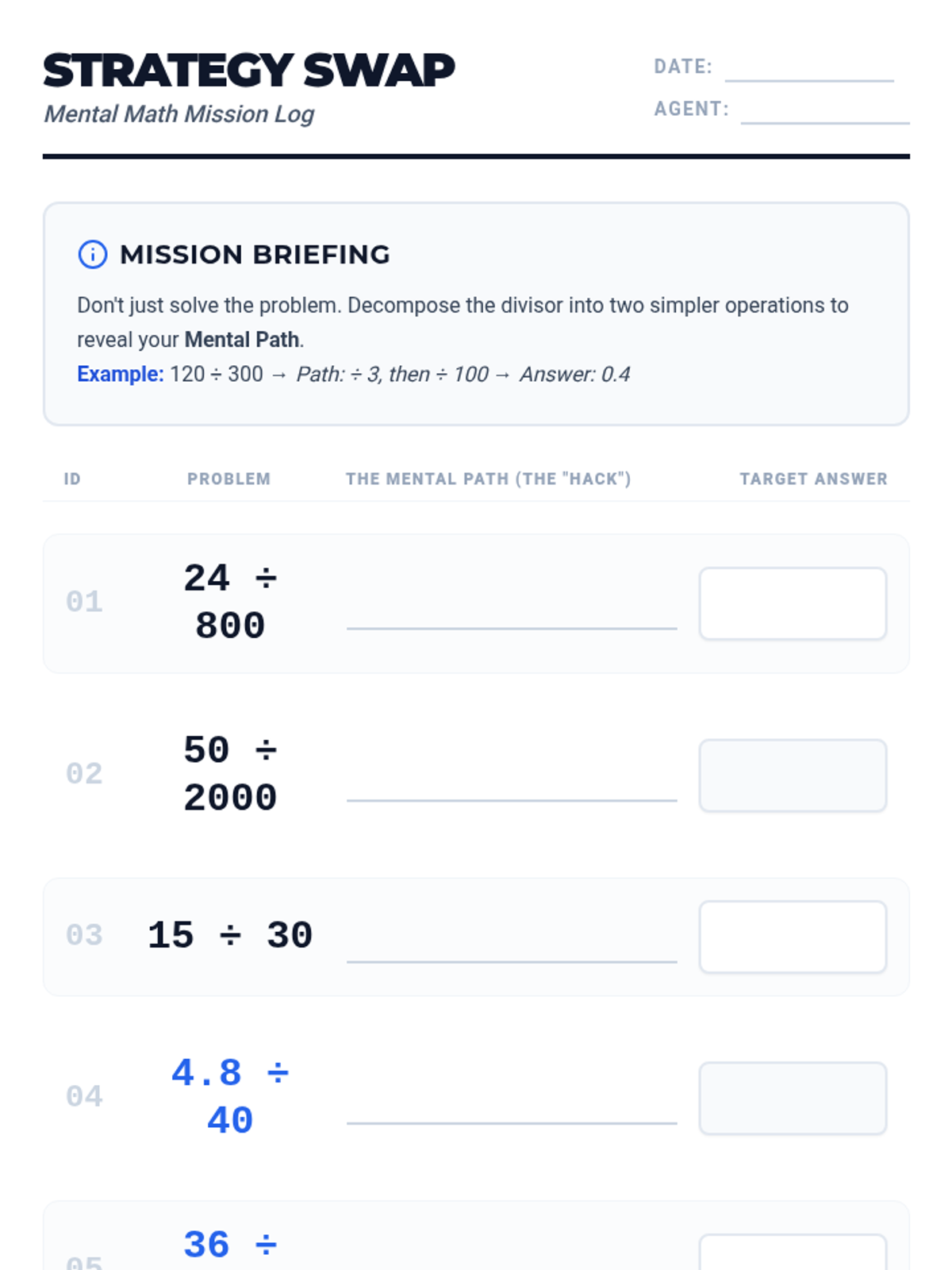Click the PROBLEM column header

click(229, 479)
